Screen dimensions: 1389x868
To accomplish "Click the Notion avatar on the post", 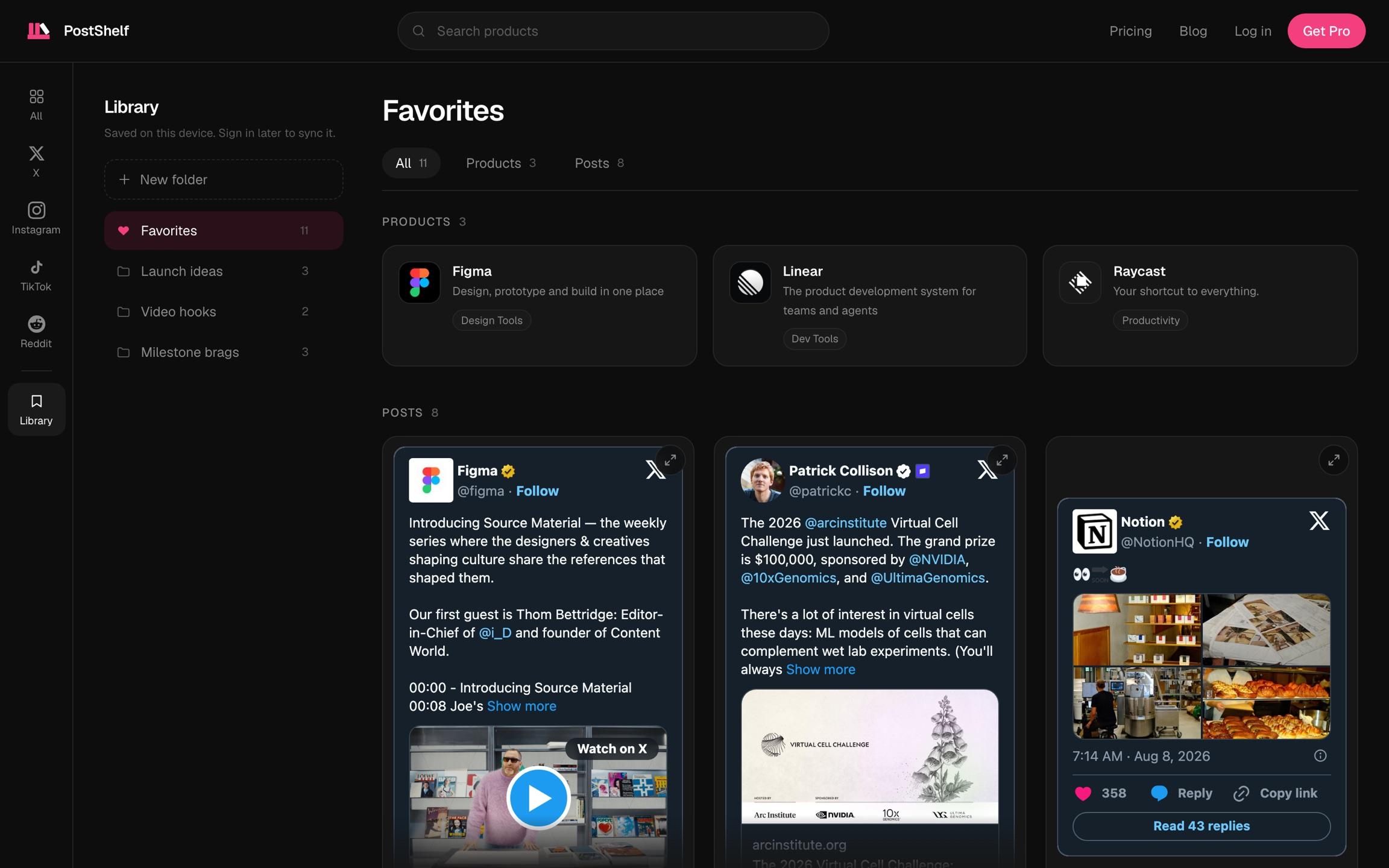I will click(x=1094, y=531).
